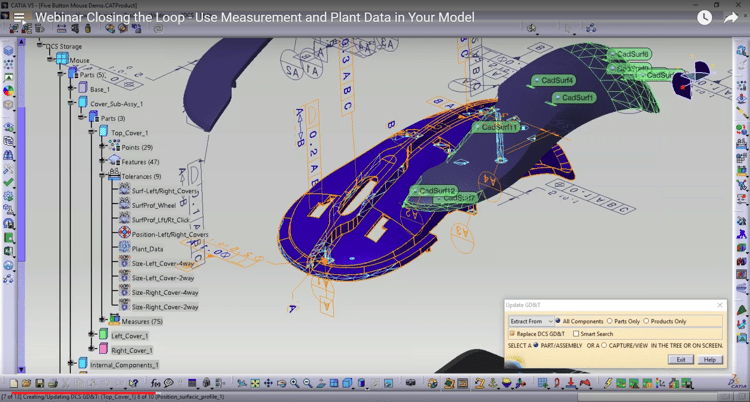750x402 pixels.
Task: Select the PART/ASSEMBLY radio button
Action: tap(536, 345)
